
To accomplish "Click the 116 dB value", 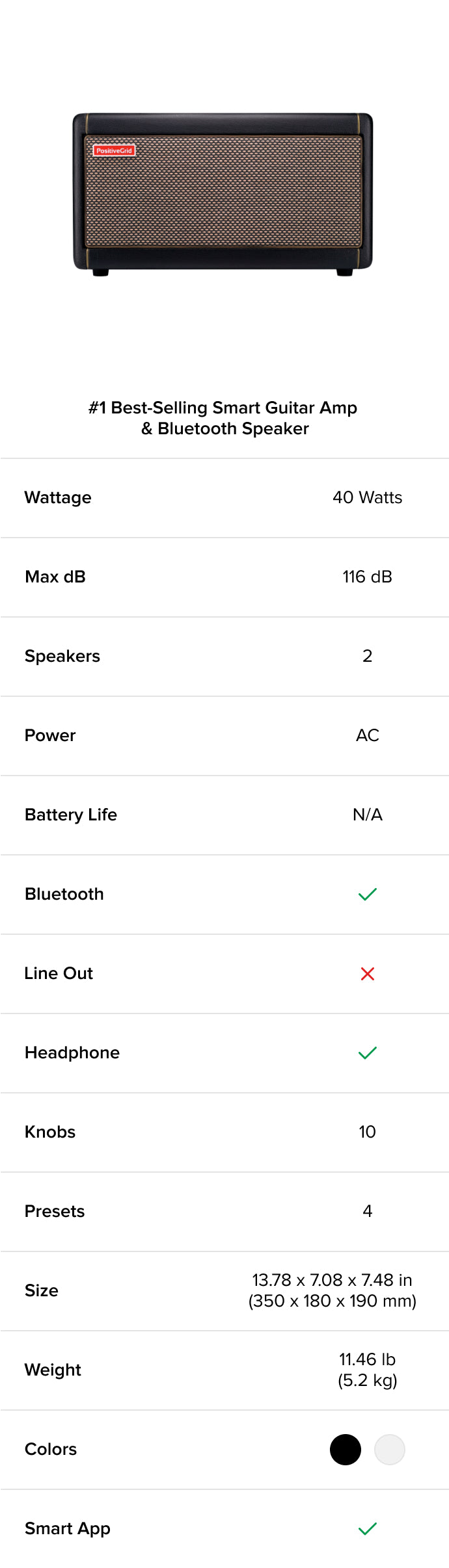I will click(x=368, y=577).
